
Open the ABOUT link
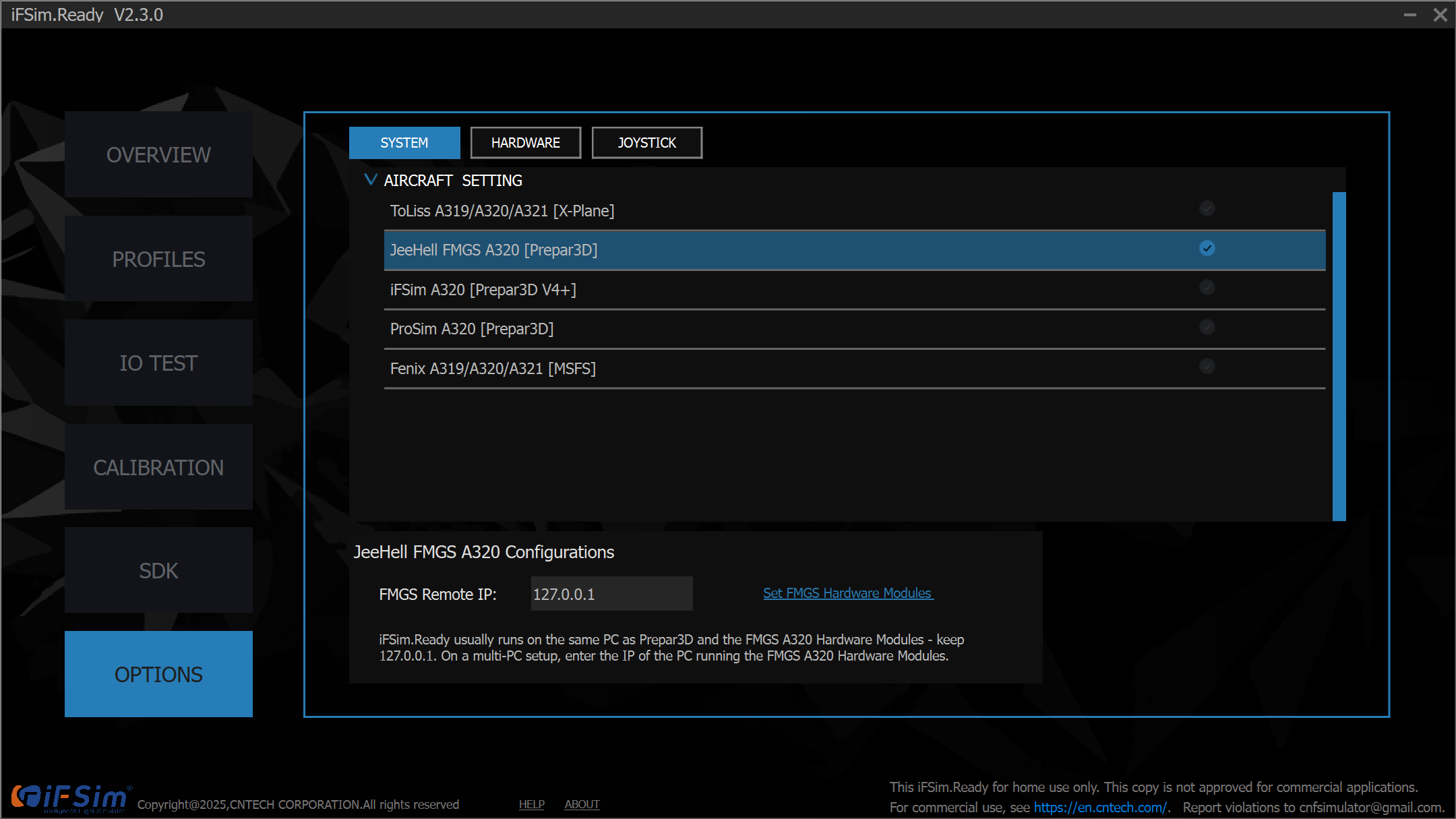point(582,804)
